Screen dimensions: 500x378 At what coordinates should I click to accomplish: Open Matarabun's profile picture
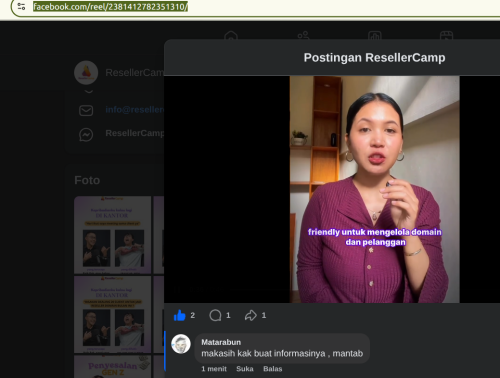[x=181, y=344]
